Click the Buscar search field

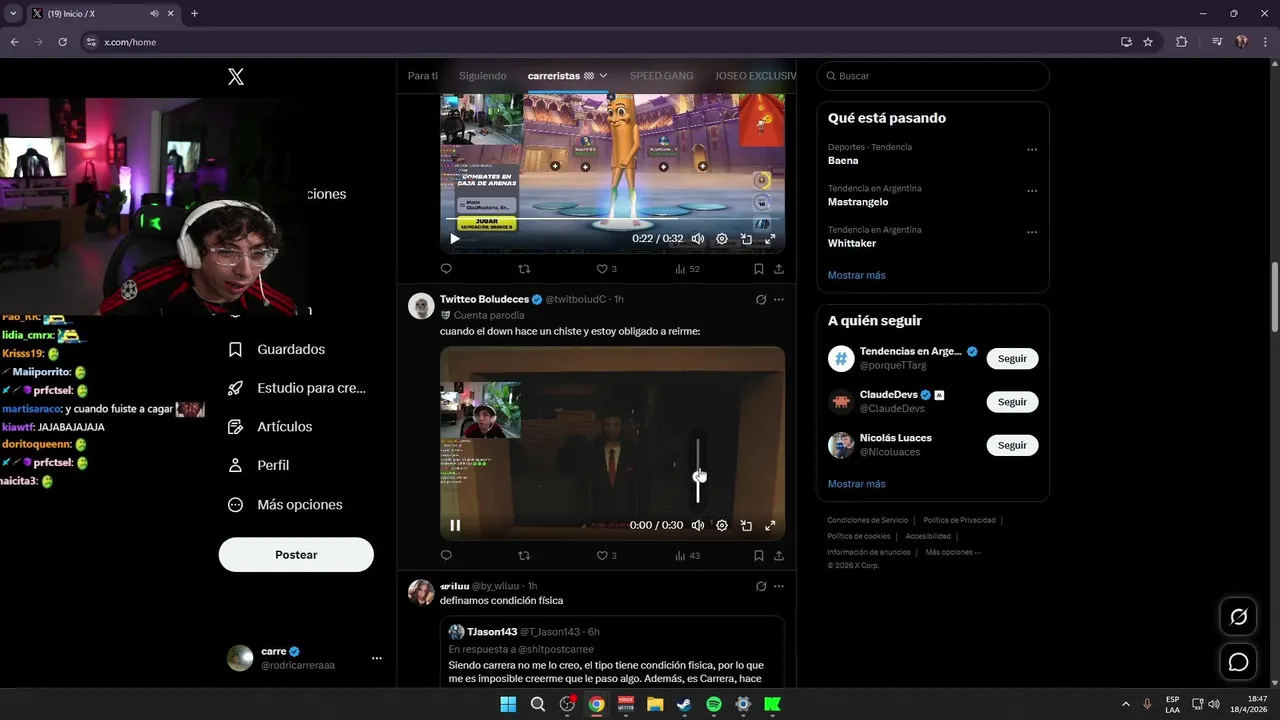(933, 76)
